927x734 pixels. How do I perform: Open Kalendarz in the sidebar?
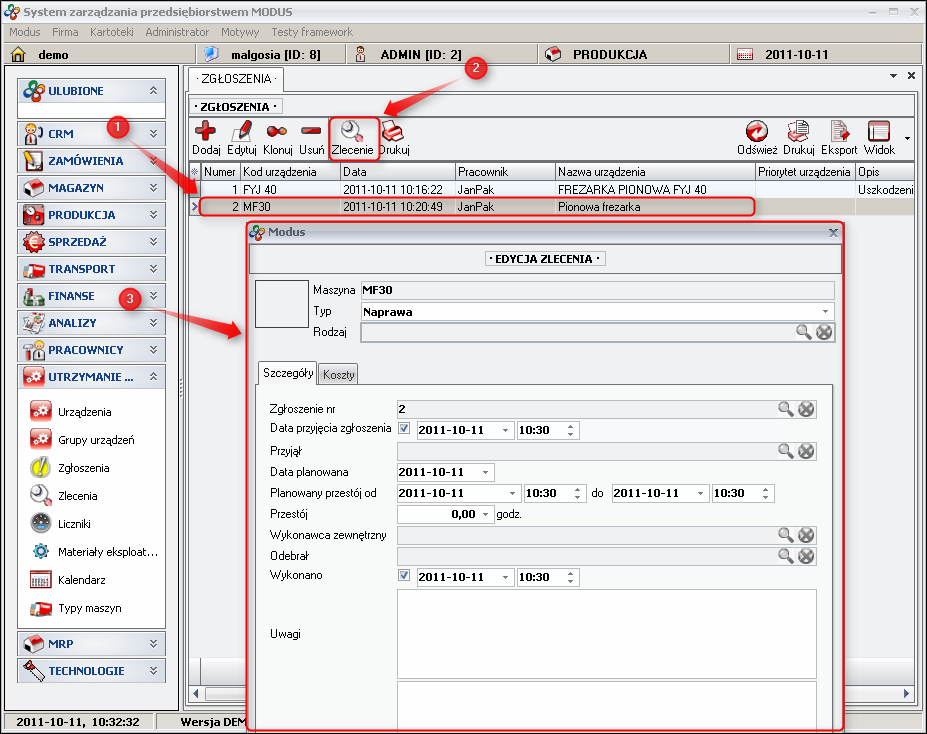coord(82,580)
